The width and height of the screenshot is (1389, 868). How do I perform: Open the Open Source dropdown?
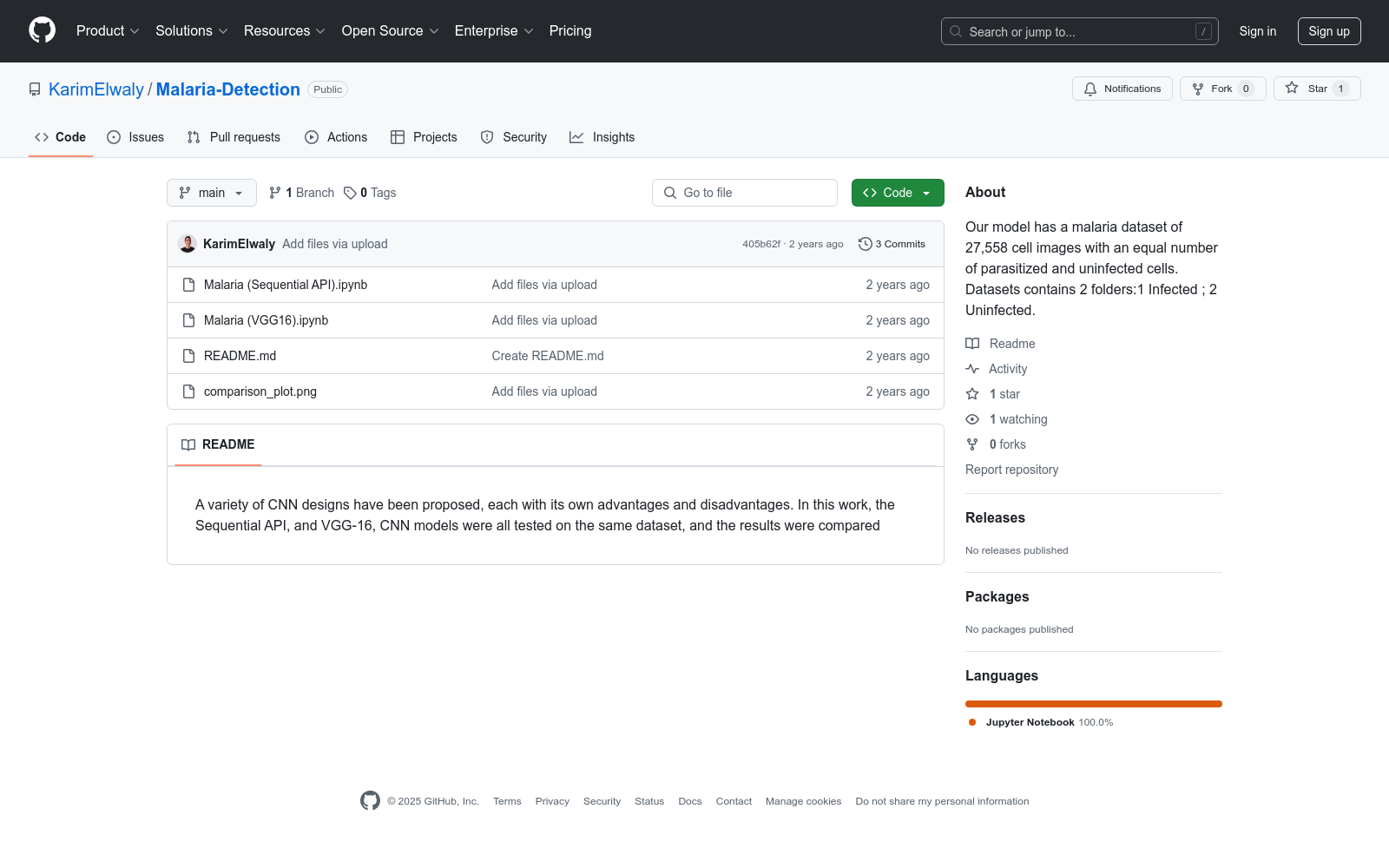[x=391, y=31]
